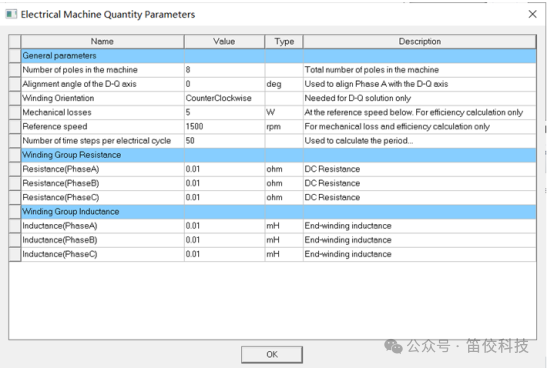Click the 'Inductance(PhaseB)' name cell
The width and height of the screenshot is (547, 368).
click(102, 240)
